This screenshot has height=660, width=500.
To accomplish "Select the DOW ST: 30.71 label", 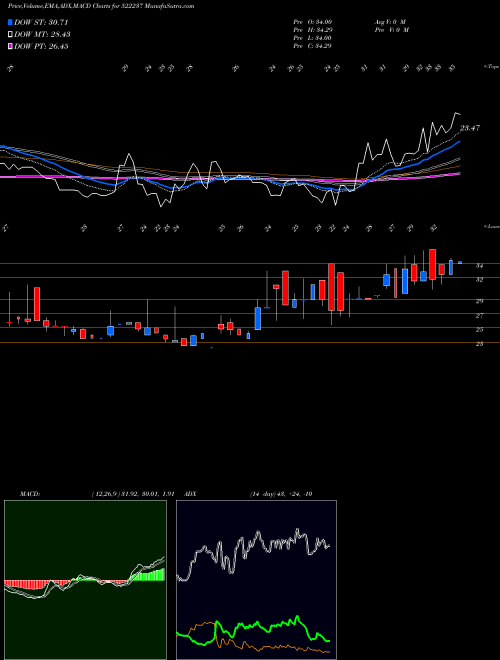I will tap(41, 22).
